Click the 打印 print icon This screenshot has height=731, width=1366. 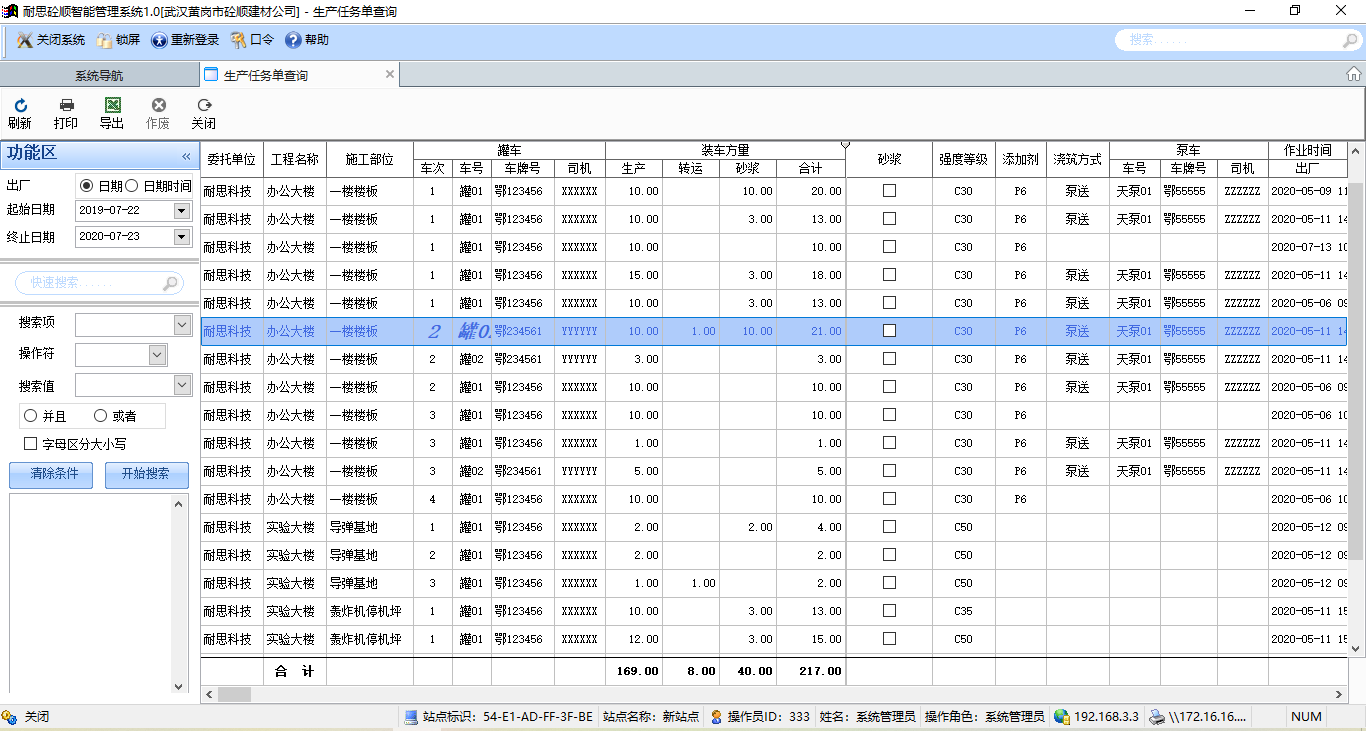(x=66, y=106)
